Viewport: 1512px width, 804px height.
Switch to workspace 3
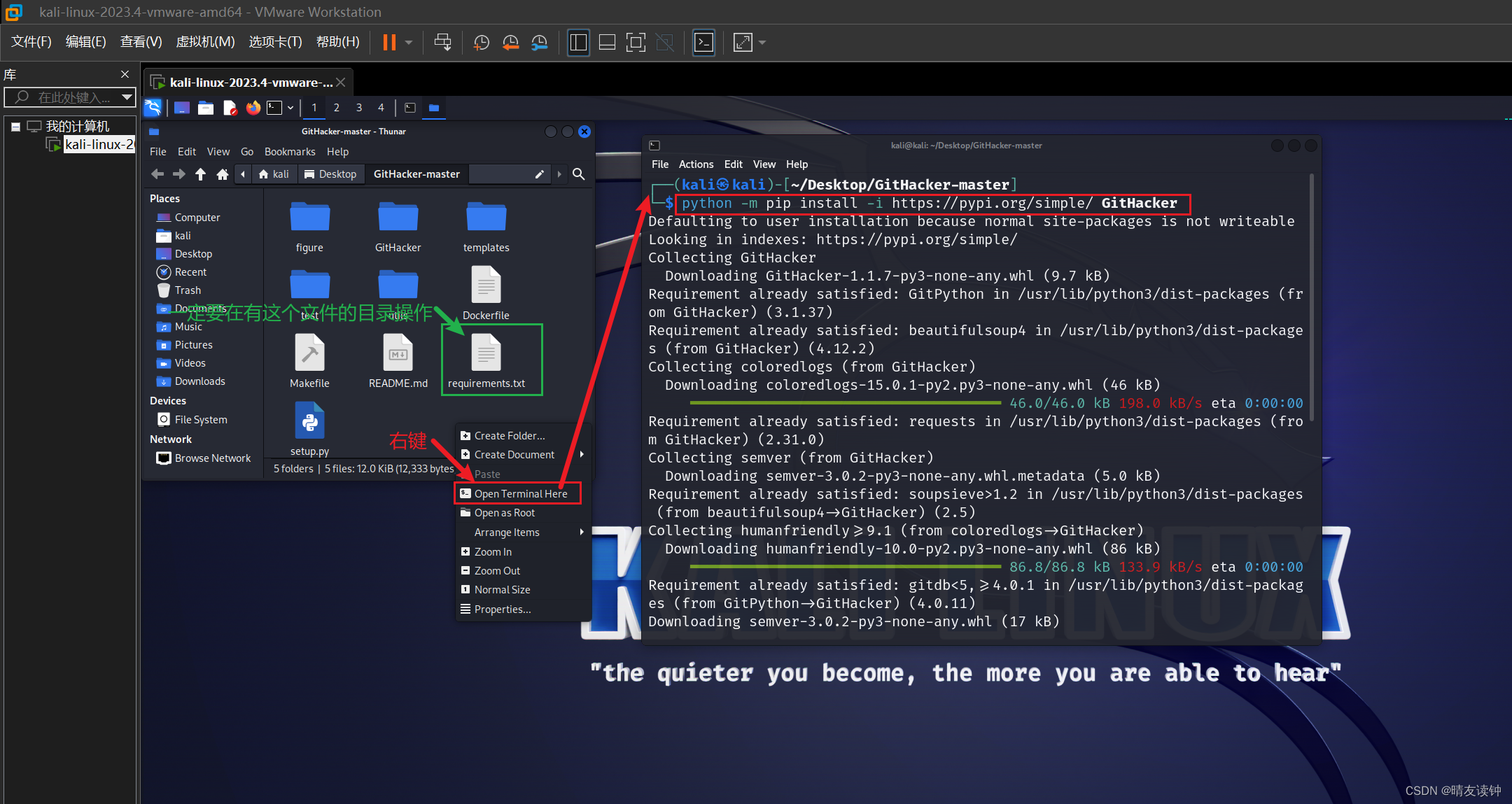pos(358,108)
